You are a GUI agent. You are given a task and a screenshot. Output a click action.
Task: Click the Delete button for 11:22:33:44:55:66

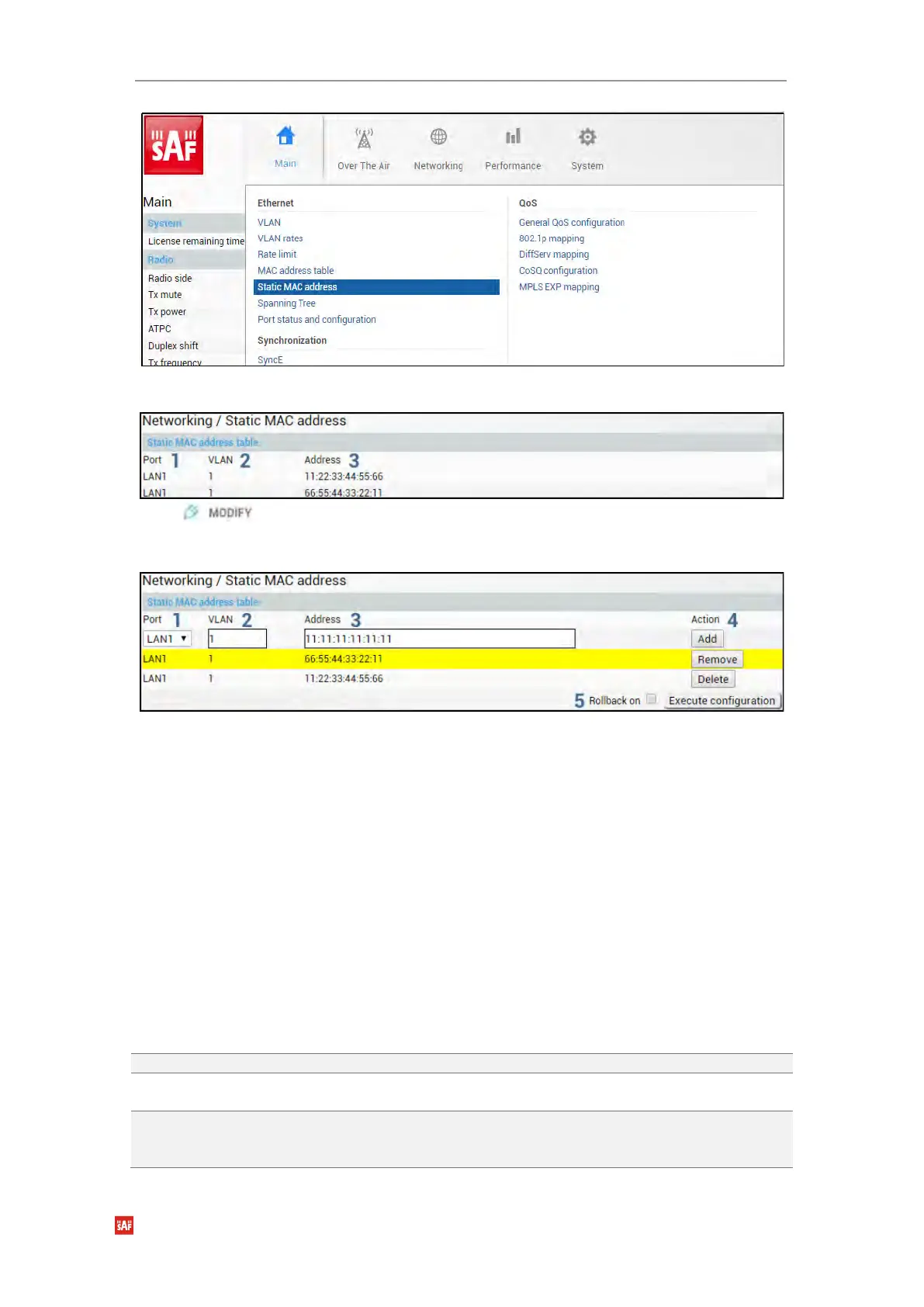pos(713,679)
